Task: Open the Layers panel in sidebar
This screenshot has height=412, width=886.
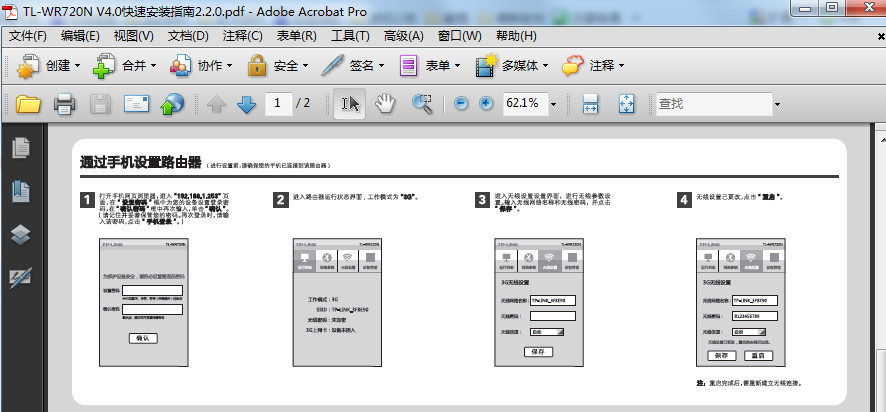Action: (x=21, y=235)
